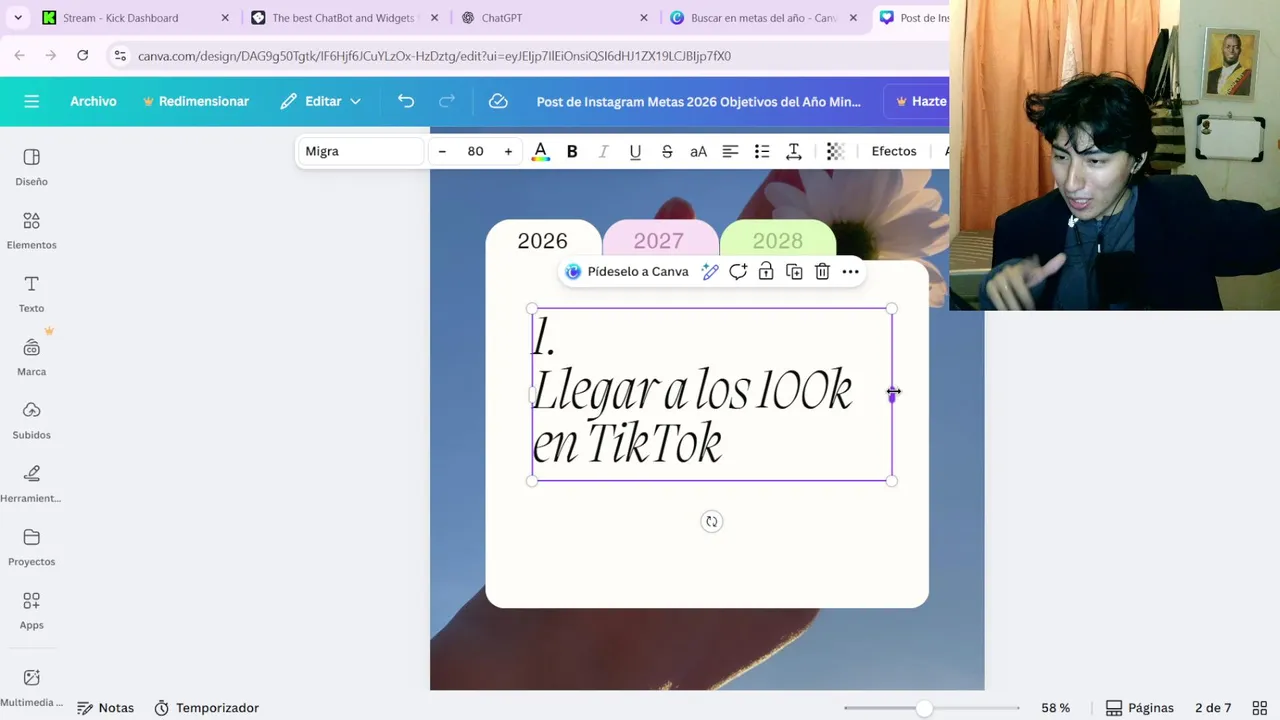Open the text color picker
The width and height of the screenshot is (1280, 720).
click(540, 151)
